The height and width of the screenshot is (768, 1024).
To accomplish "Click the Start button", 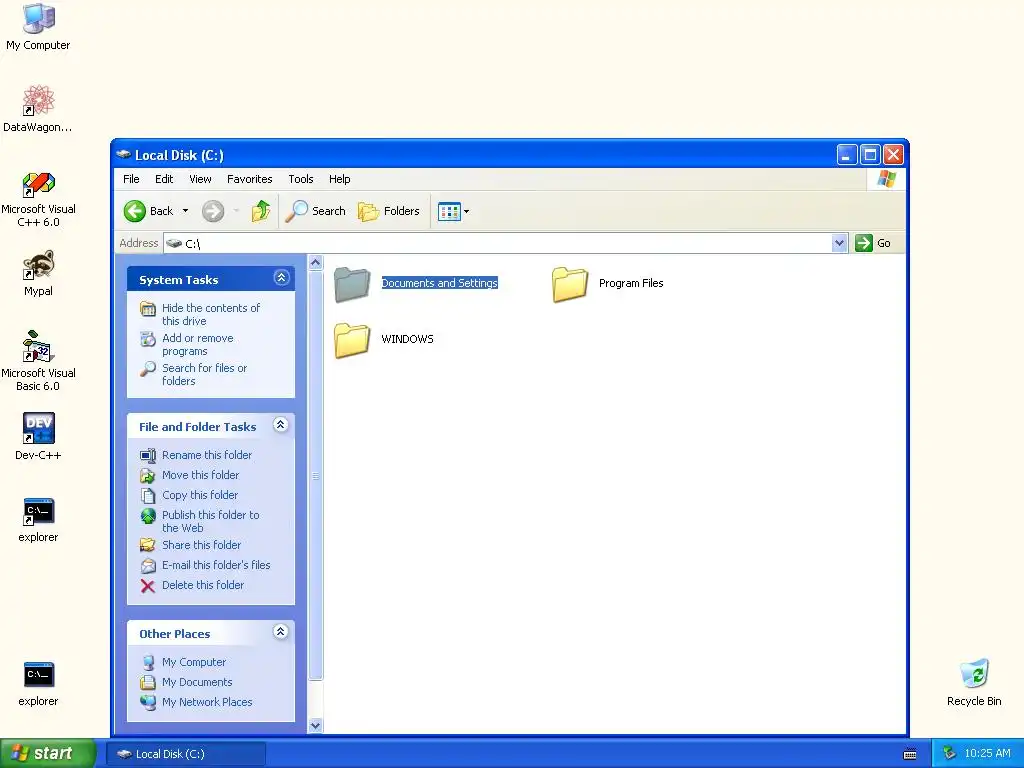I will 48,754.
